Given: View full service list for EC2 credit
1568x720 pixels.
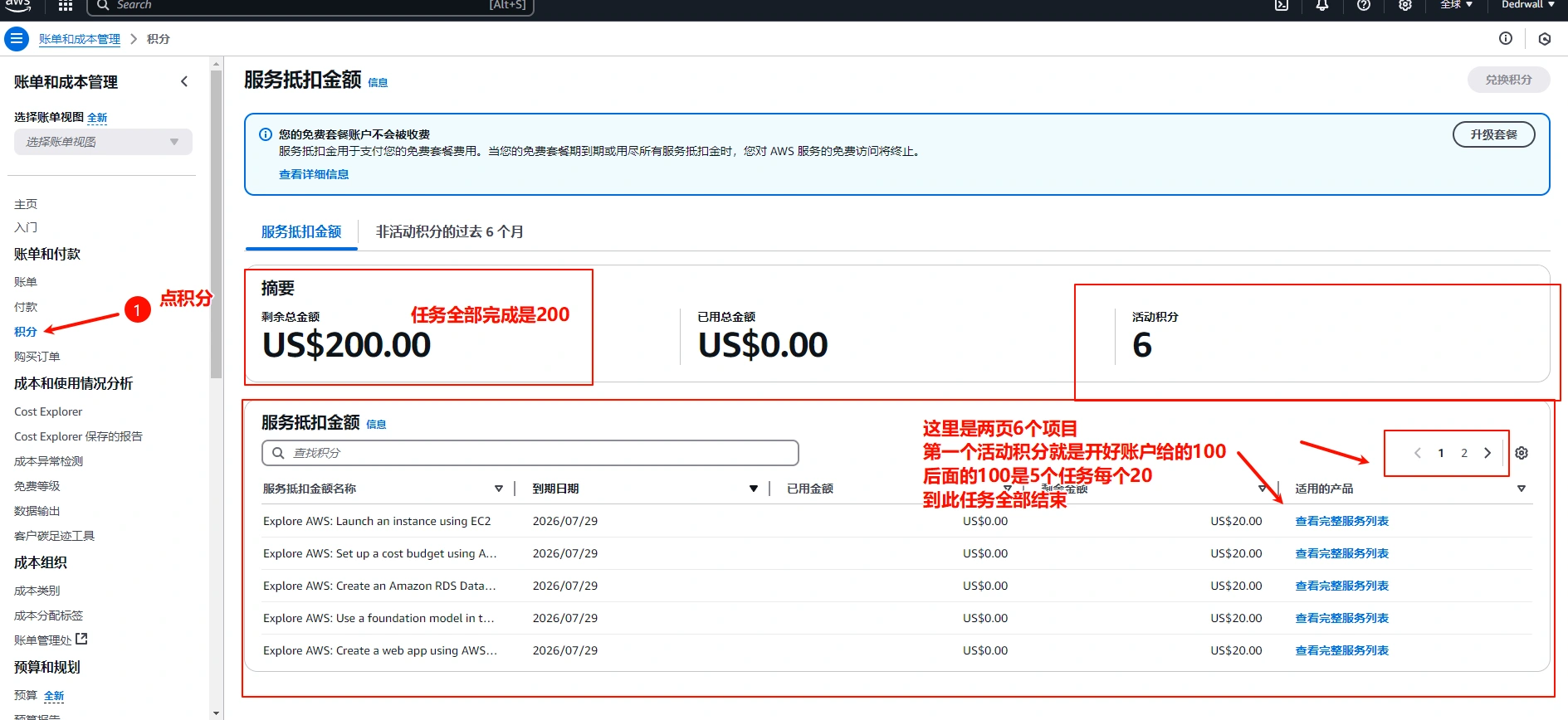Looking at the screenshot, I should point(1341,521).
